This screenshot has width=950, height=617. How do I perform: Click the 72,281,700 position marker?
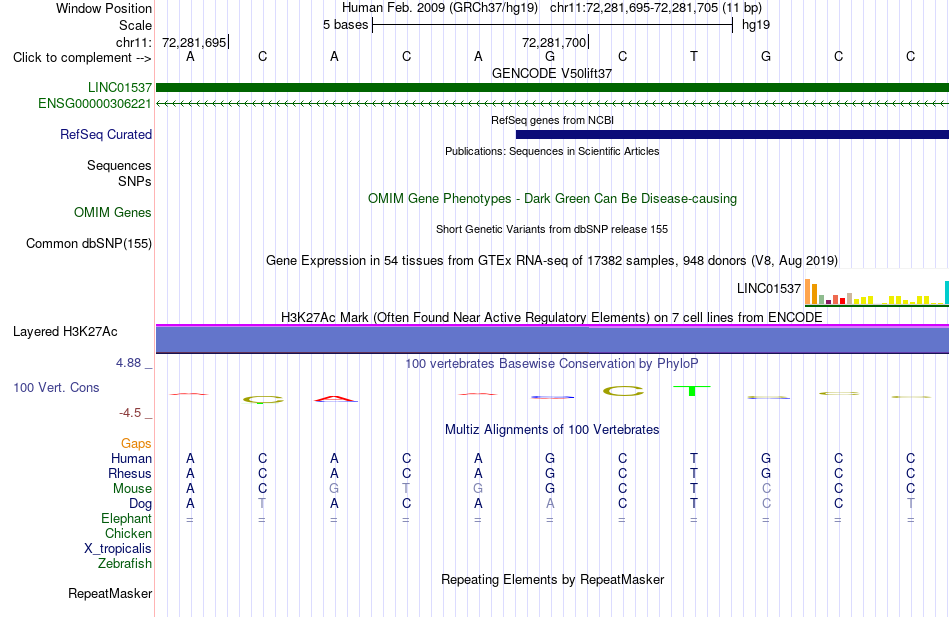(x=554, y=42)
